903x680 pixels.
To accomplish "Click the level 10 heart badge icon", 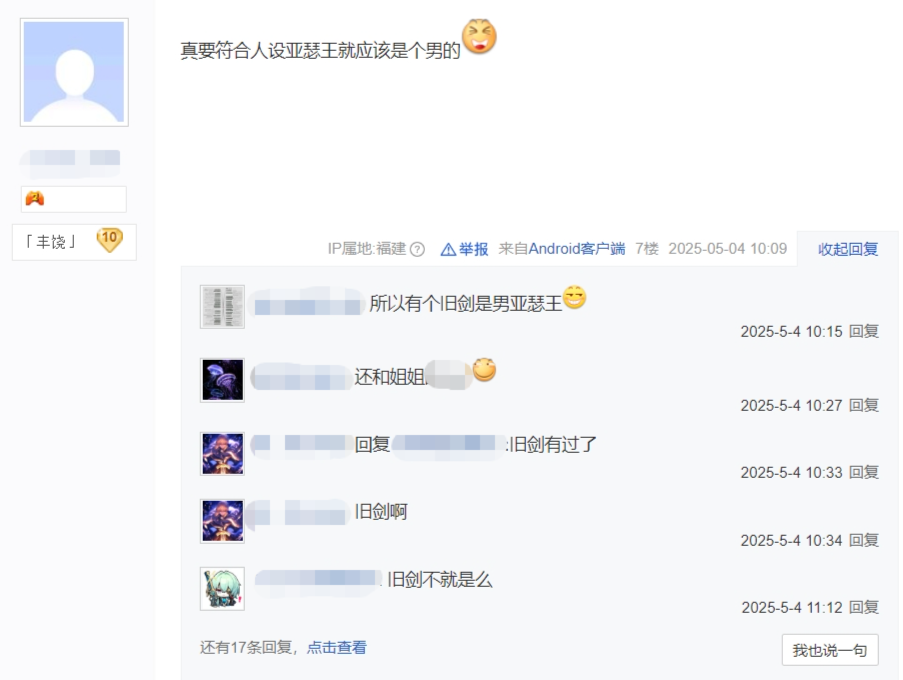I will (x=109, y=240).
